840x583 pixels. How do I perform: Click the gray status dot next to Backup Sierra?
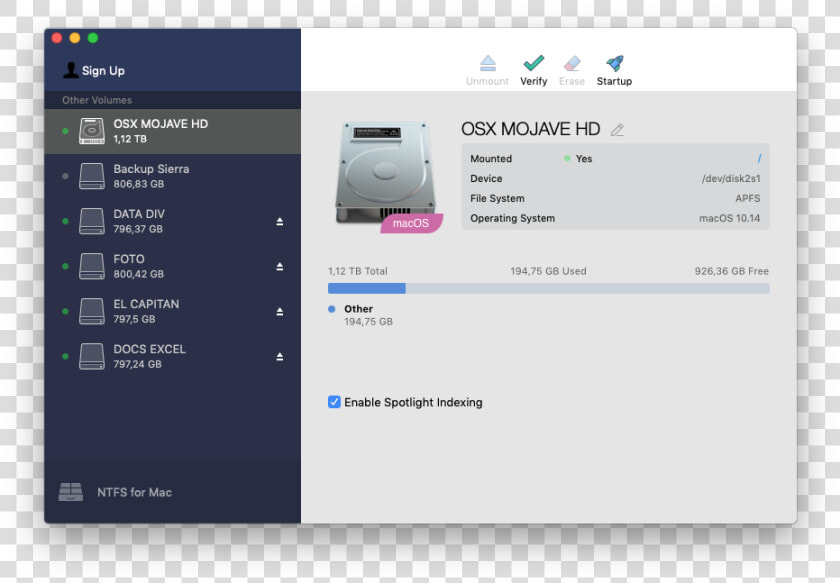tap(65, 176)
